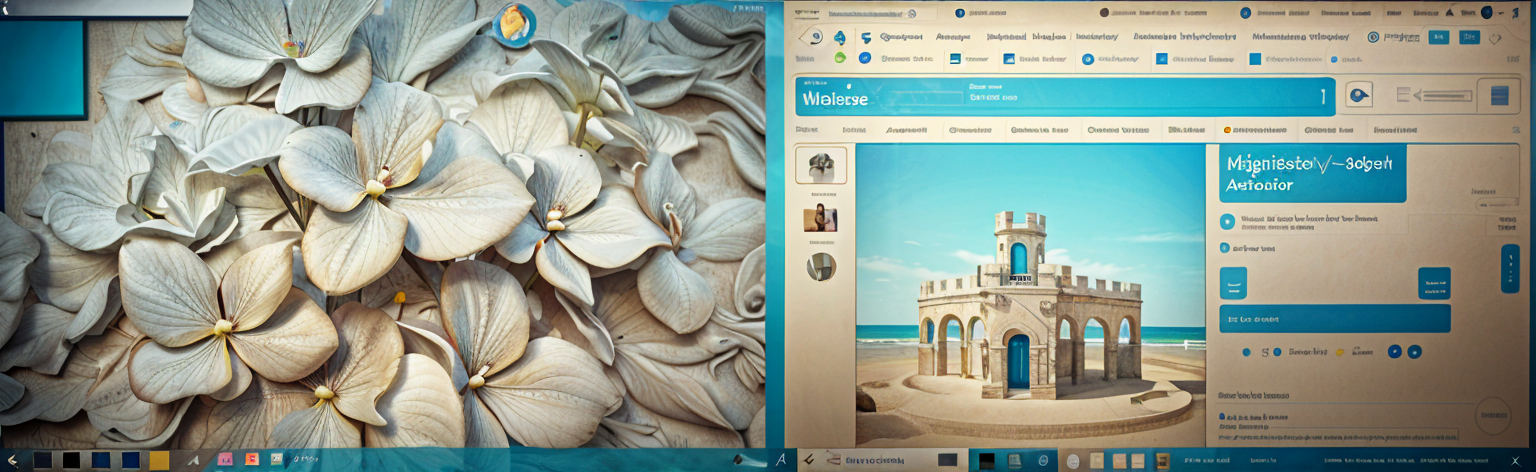
Task: Select the middle thumbnail showing a person
Action: pos(820,218)
